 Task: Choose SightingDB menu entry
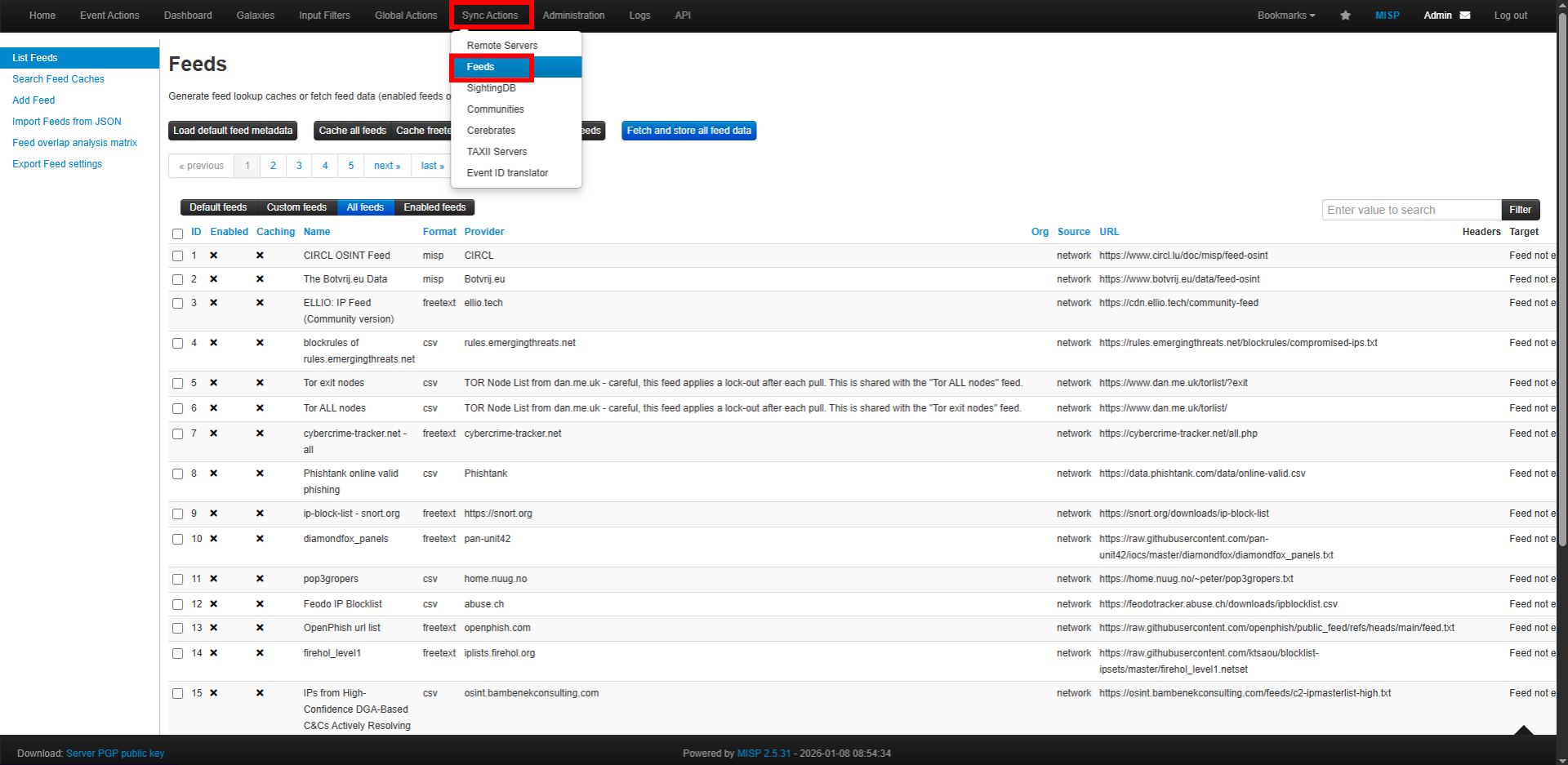click(516, 88)
